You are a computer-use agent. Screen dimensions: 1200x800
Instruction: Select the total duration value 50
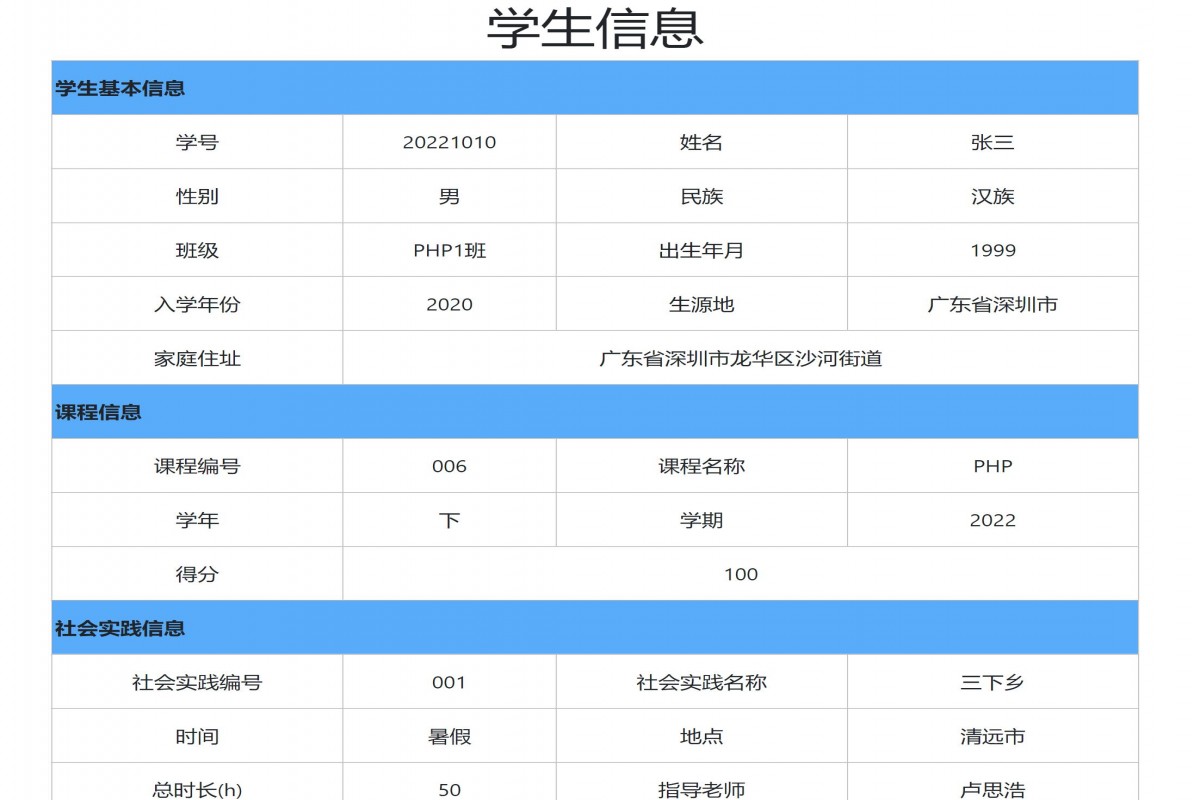click(448, 789)
